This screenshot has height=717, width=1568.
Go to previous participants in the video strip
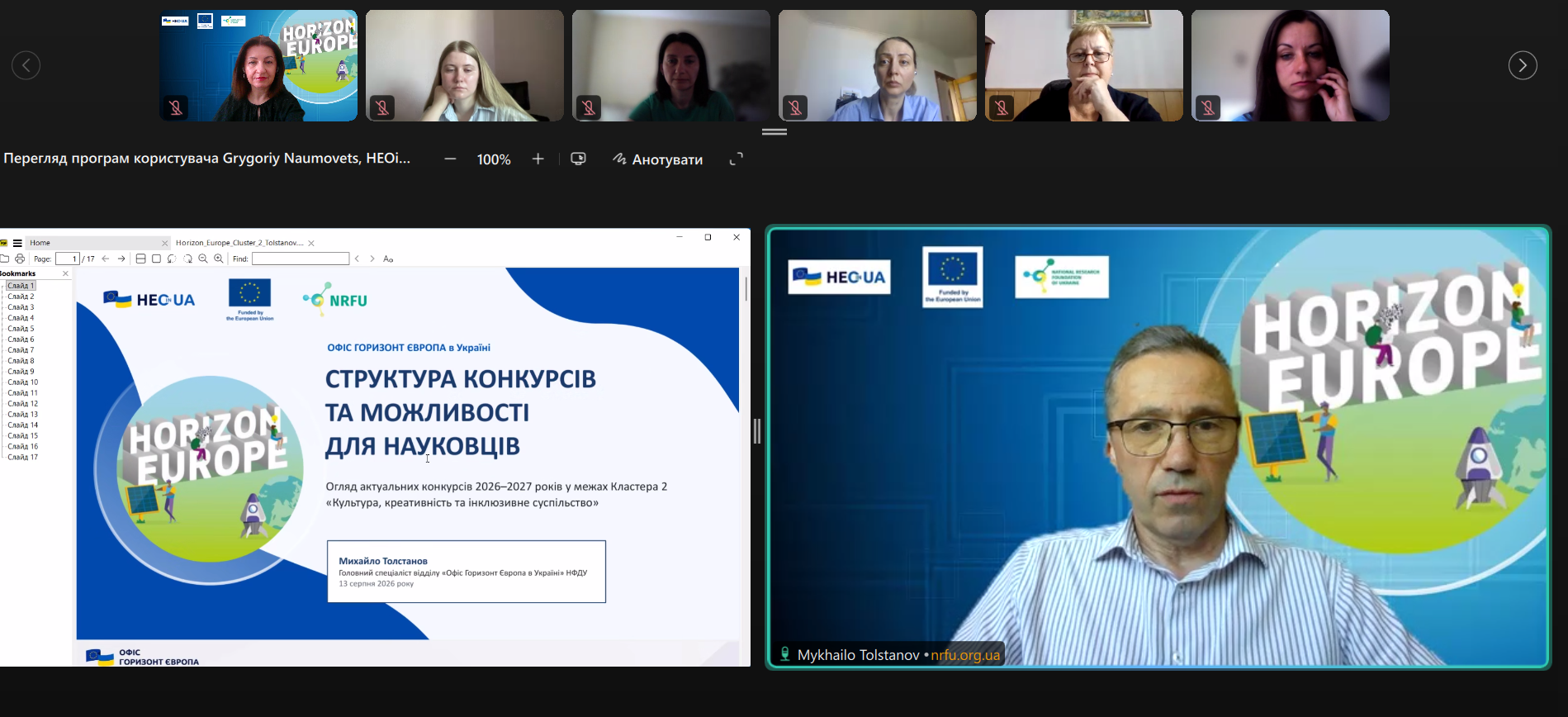26,65
